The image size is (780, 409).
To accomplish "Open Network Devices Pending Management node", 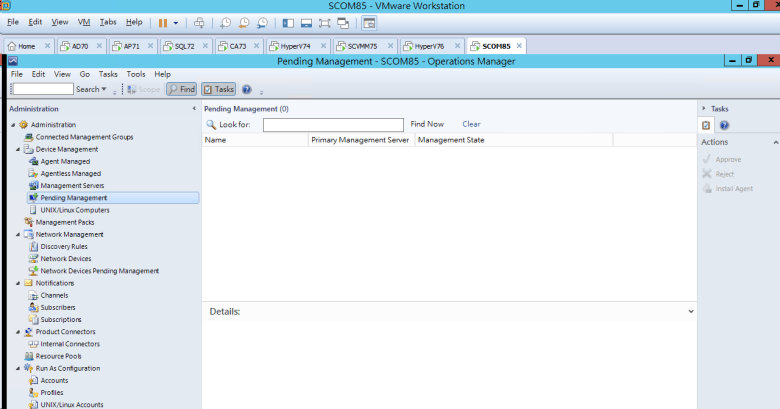I will (x=99, y=271).
